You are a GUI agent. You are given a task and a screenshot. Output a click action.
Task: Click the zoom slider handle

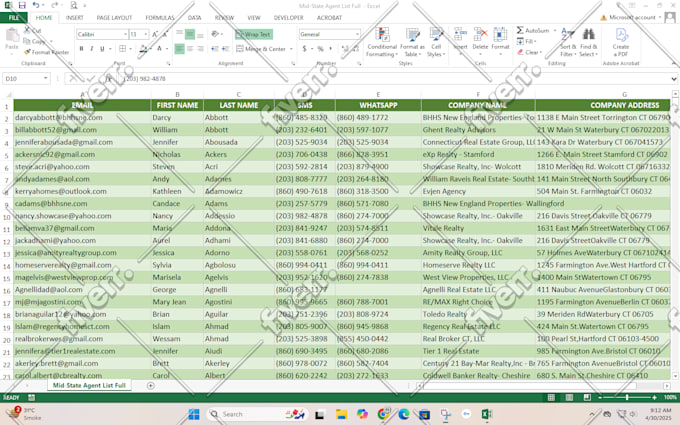[627, 397]
